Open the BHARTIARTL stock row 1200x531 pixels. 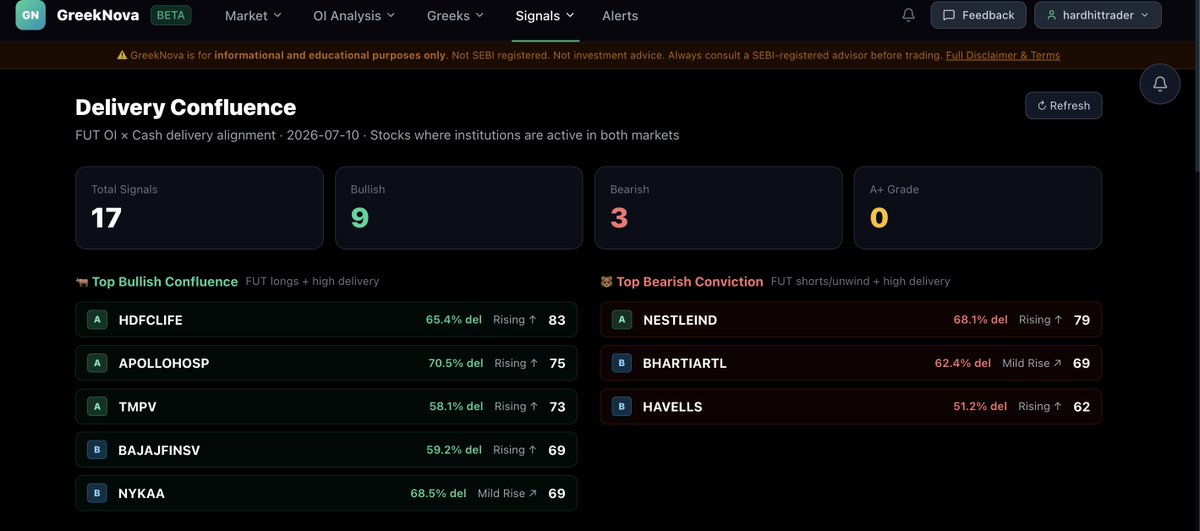click(x=851, y=363)
